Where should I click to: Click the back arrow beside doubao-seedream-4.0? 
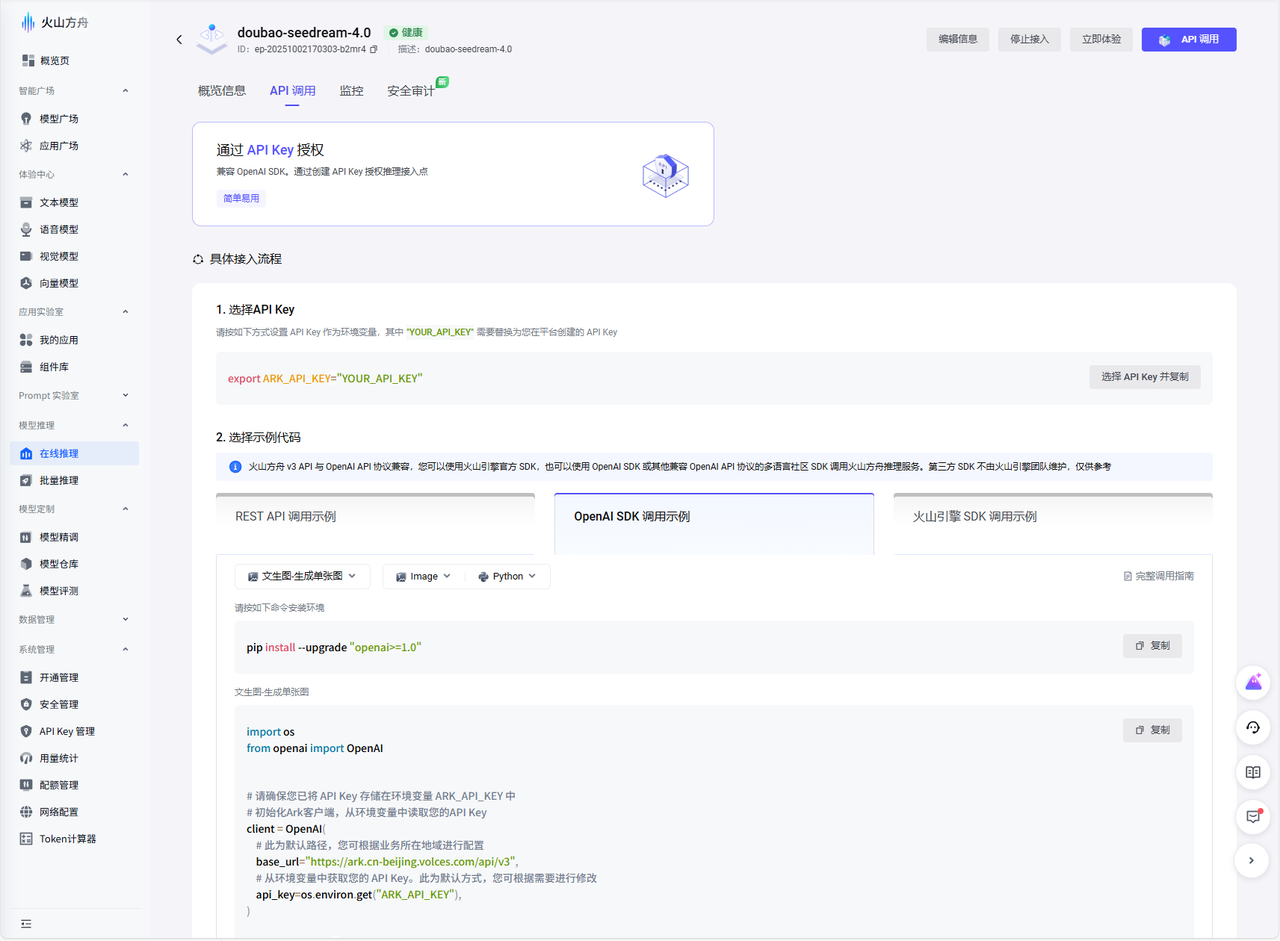tap(179, 40)
